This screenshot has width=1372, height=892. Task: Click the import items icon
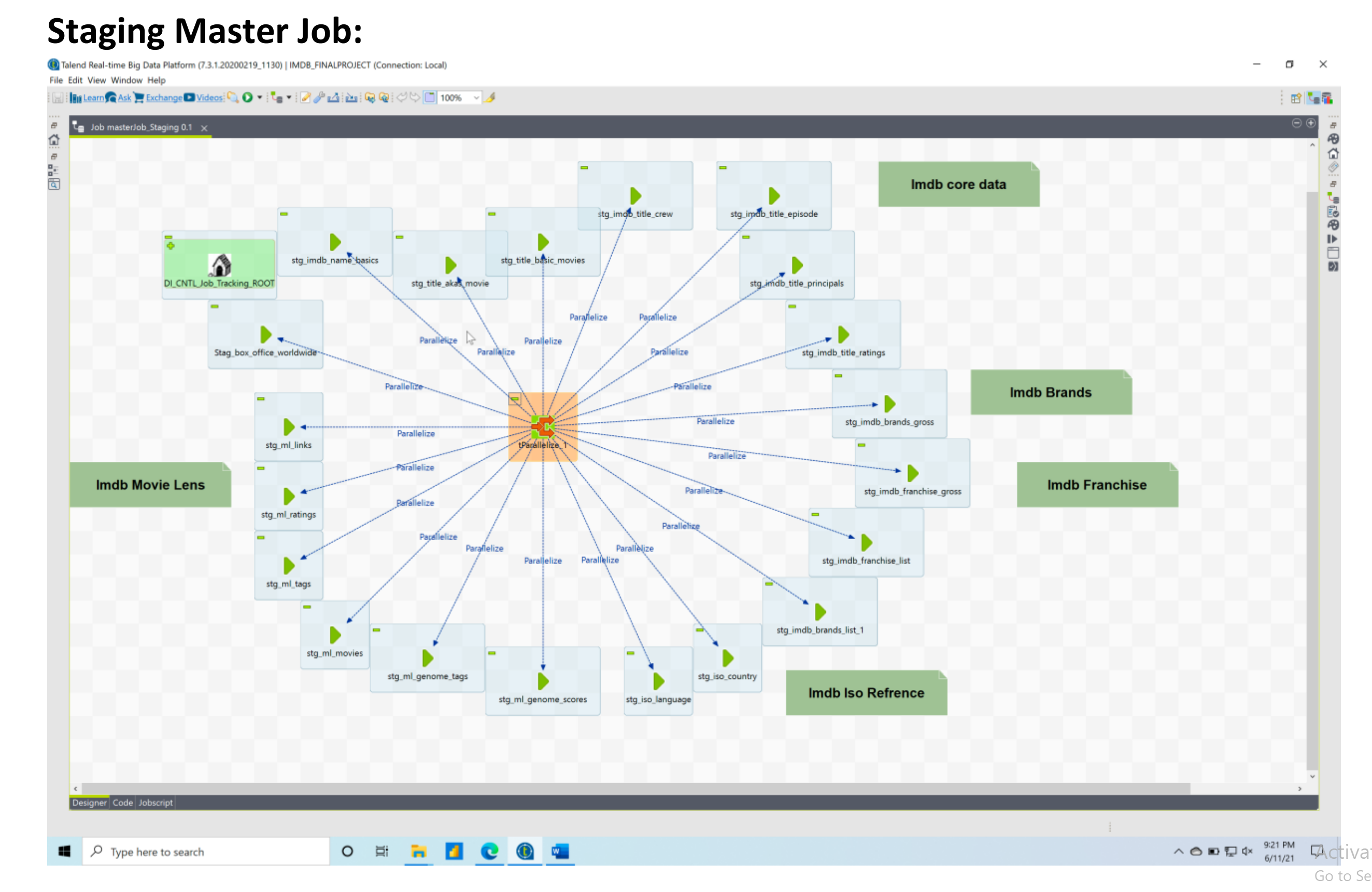coord(351,97)
